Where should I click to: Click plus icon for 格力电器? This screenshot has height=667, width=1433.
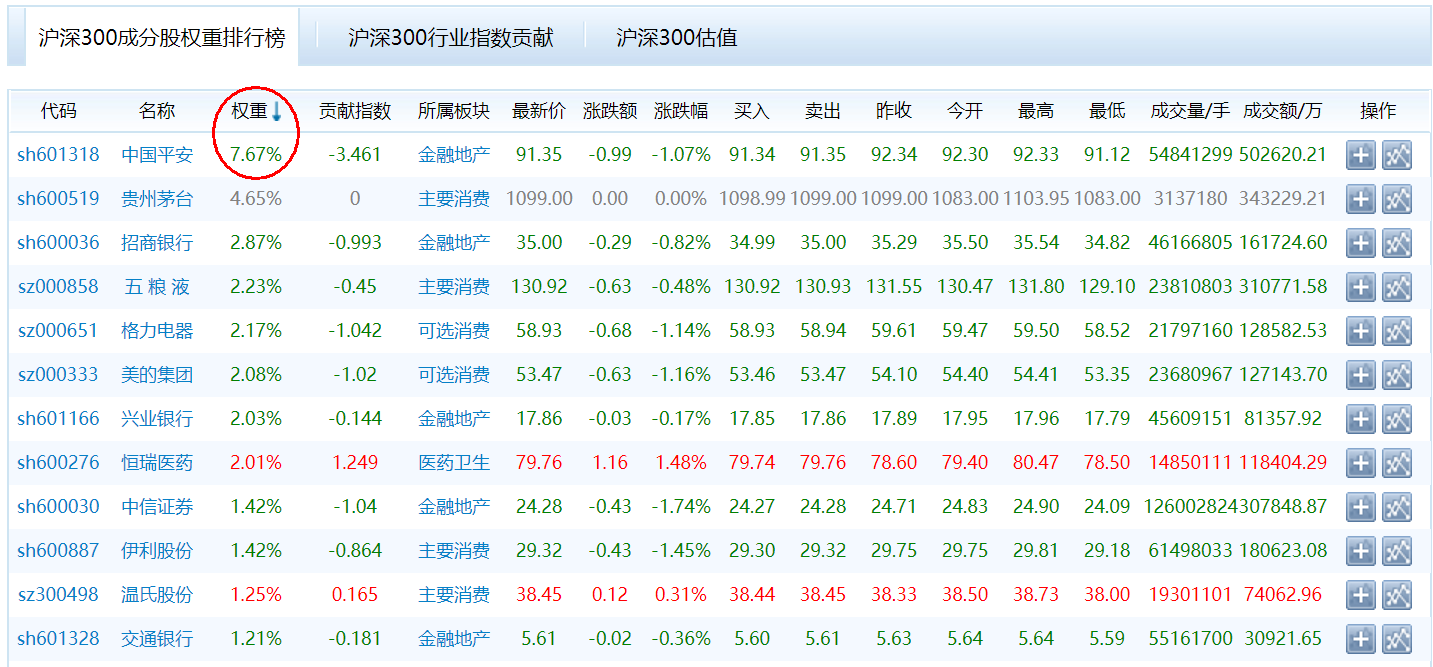1360,331
